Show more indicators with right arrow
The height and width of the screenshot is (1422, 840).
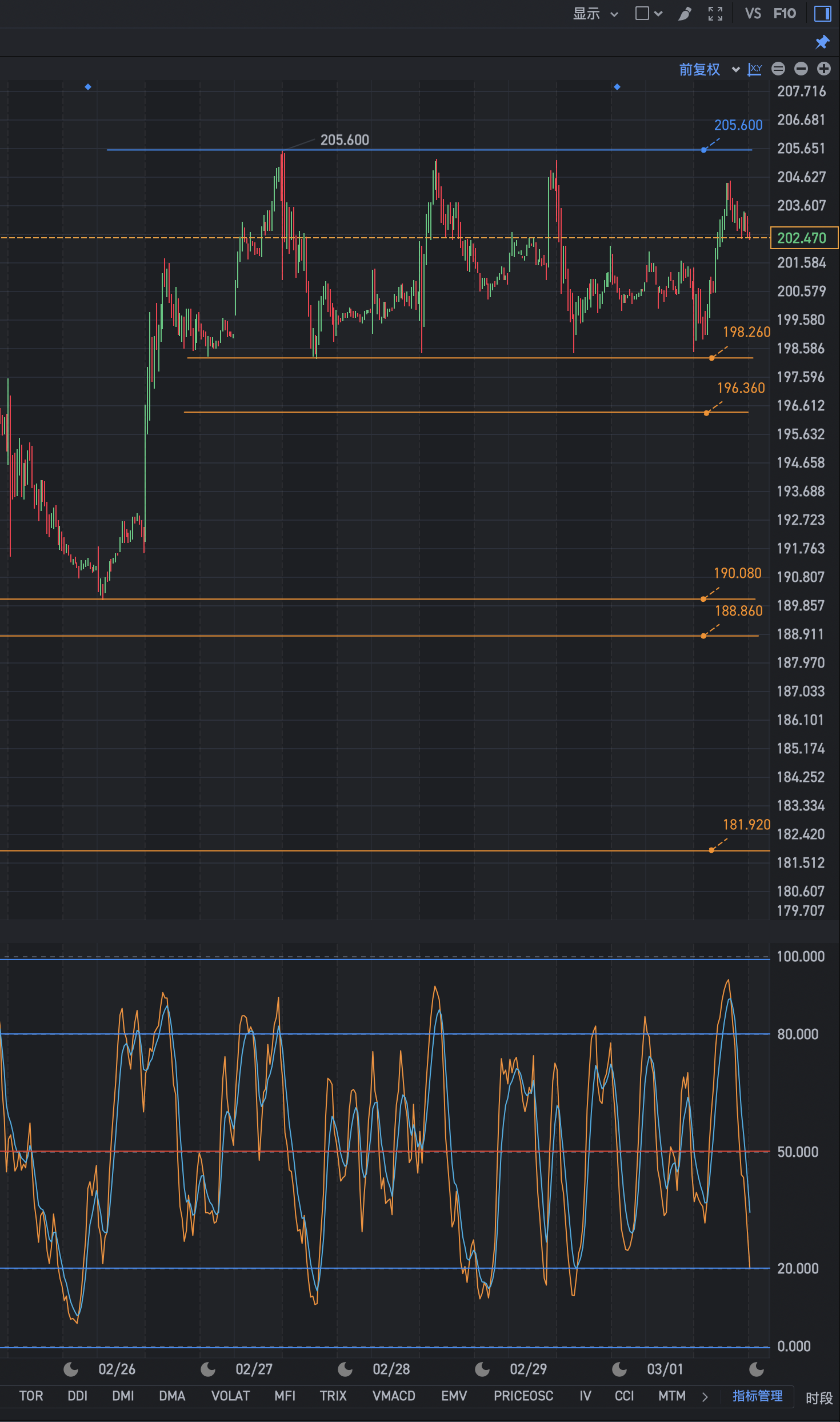(x=705, y=1396)
